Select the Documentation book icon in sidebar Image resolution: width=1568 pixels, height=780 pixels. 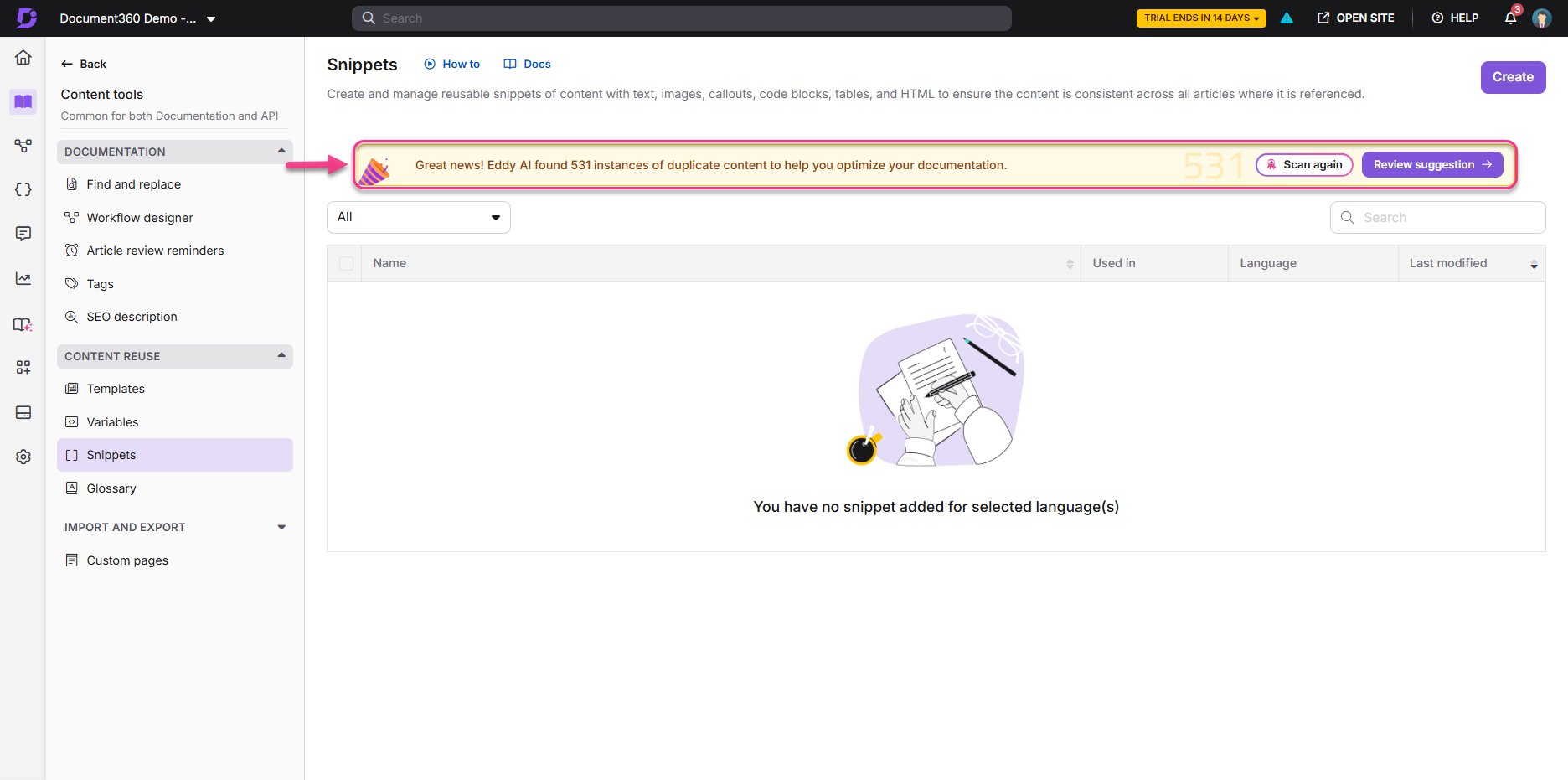(x=23, y=101)
